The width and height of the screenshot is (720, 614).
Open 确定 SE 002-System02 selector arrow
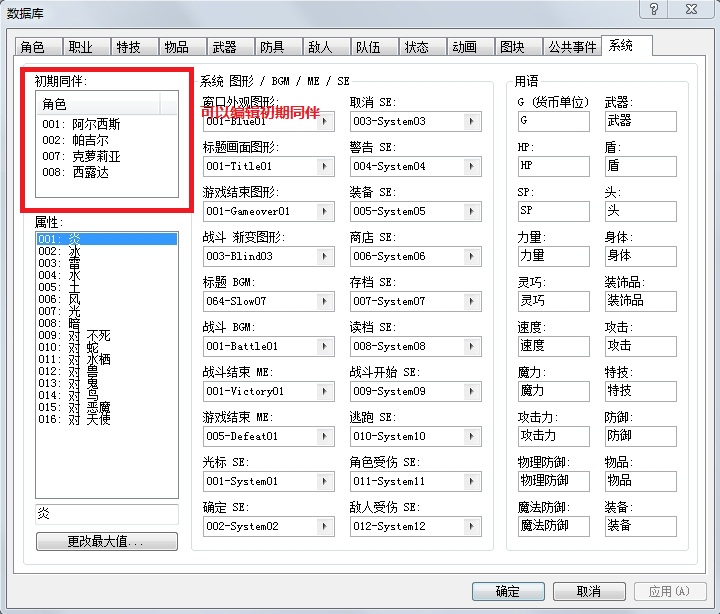coord(325,527)
